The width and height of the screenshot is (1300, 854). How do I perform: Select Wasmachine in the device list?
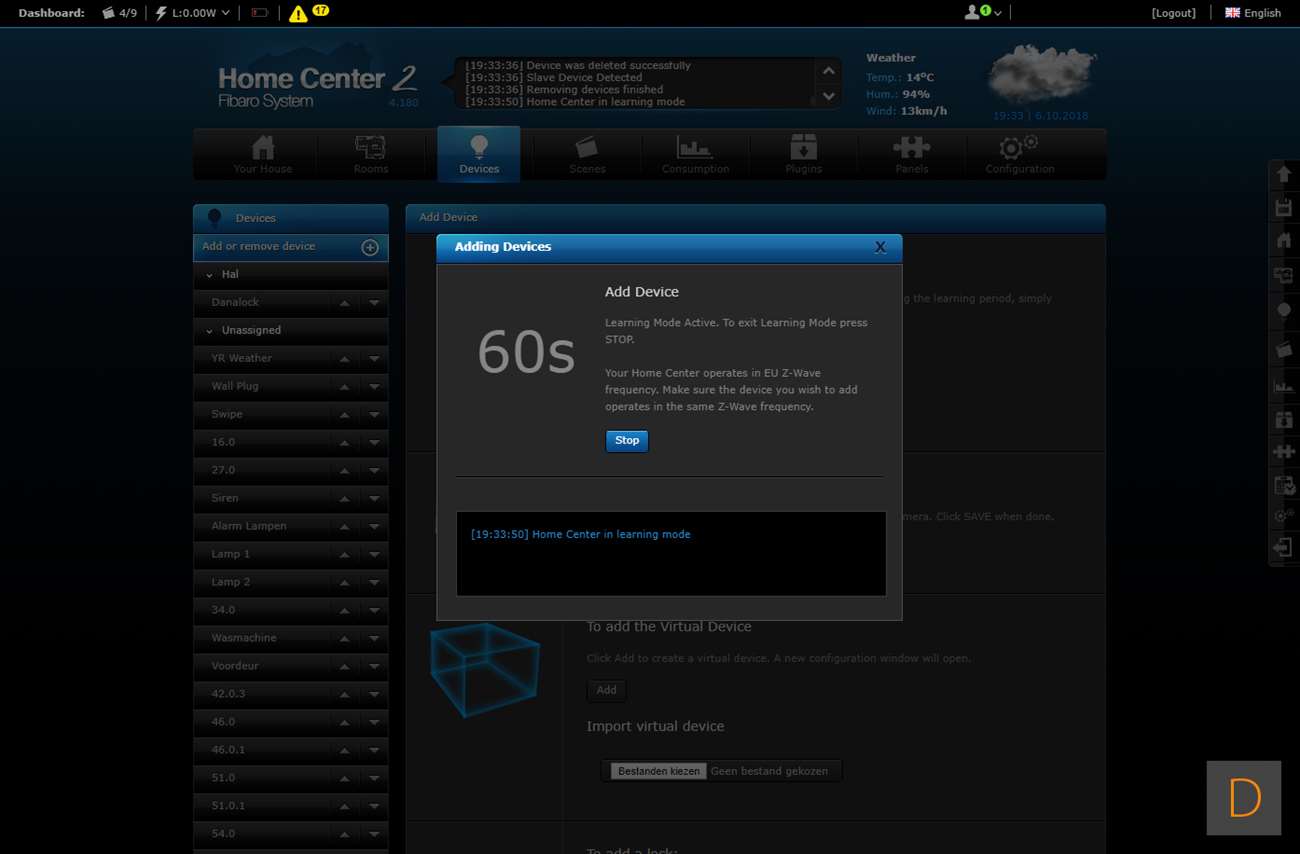[x=244, y=638]
